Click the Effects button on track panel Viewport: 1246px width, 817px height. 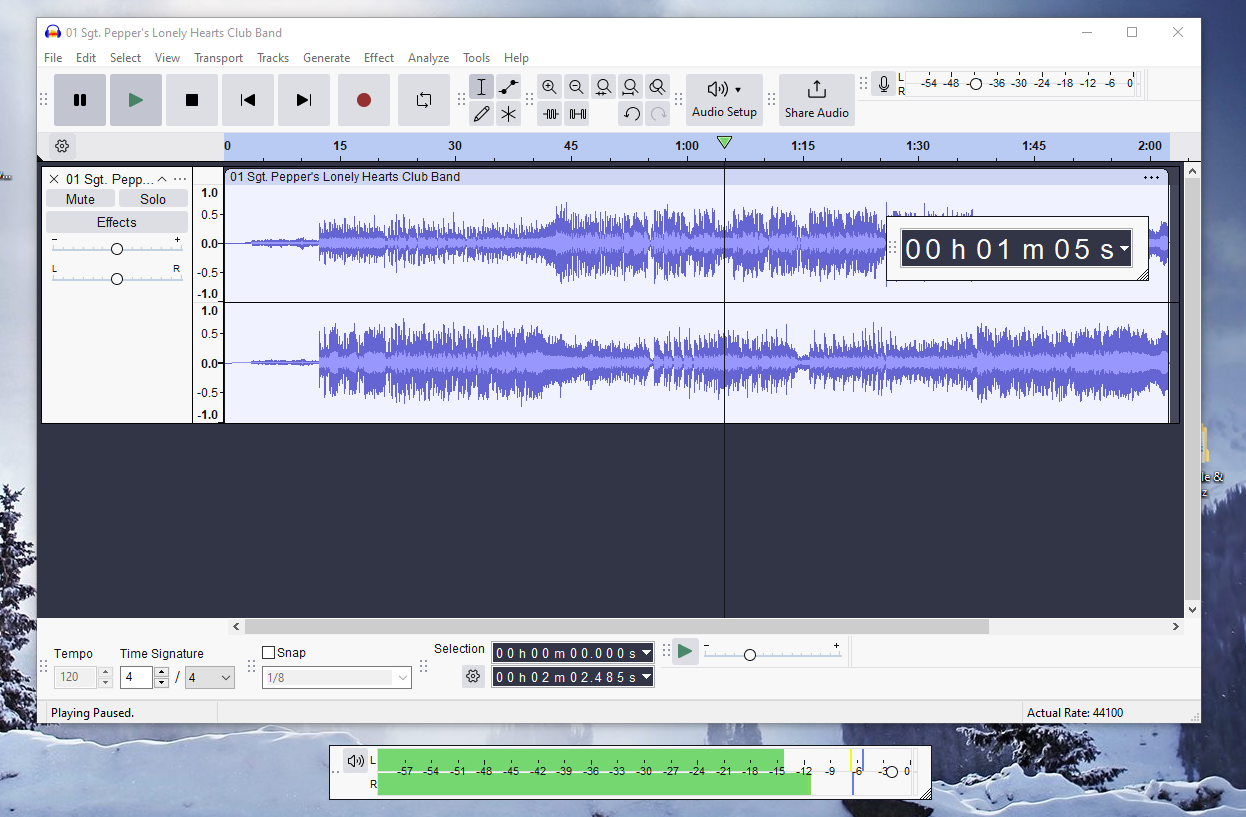(117, 221)
